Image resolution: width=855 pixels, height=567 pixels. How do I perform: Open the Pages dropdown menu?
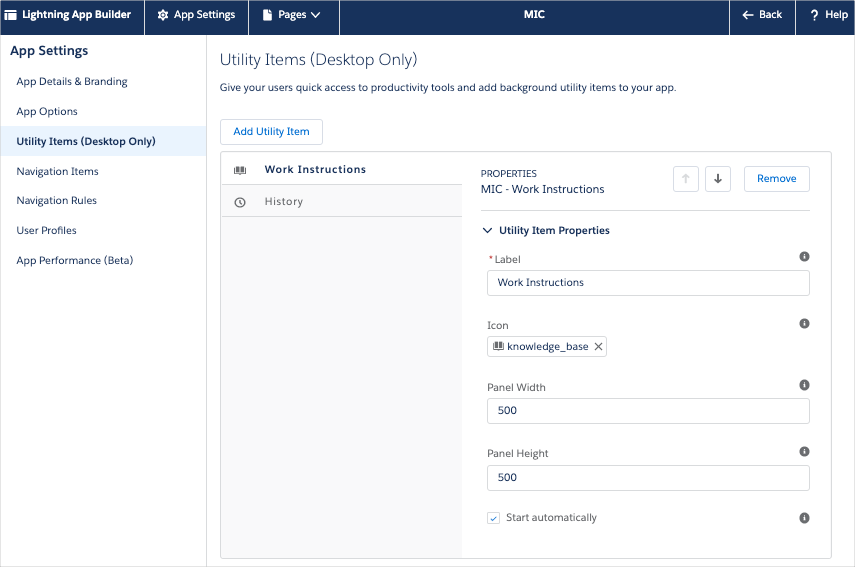[x=292, y=15]
